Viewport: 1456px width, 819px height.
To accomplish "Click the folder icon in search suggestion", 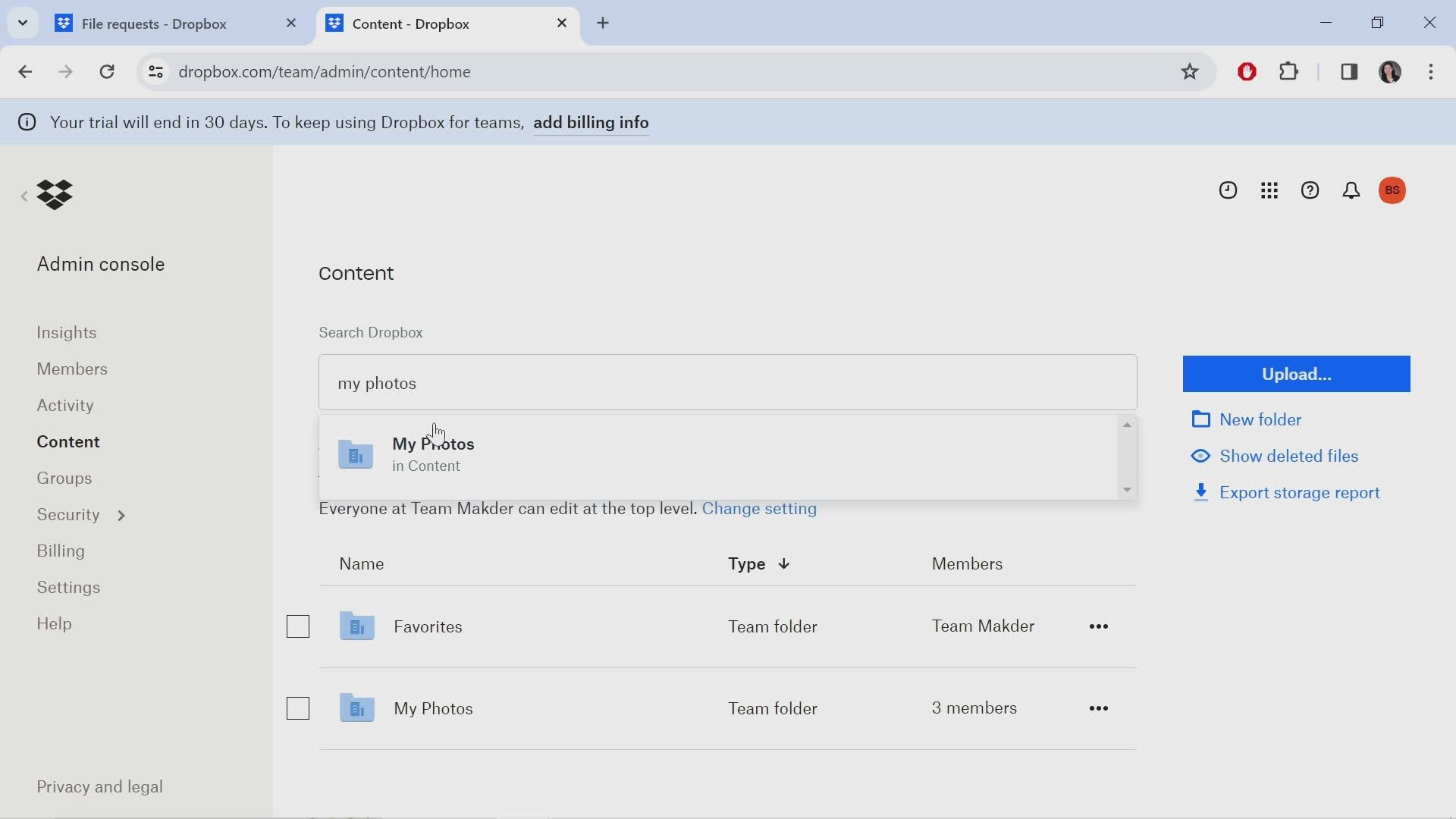I will click(356, 455).
